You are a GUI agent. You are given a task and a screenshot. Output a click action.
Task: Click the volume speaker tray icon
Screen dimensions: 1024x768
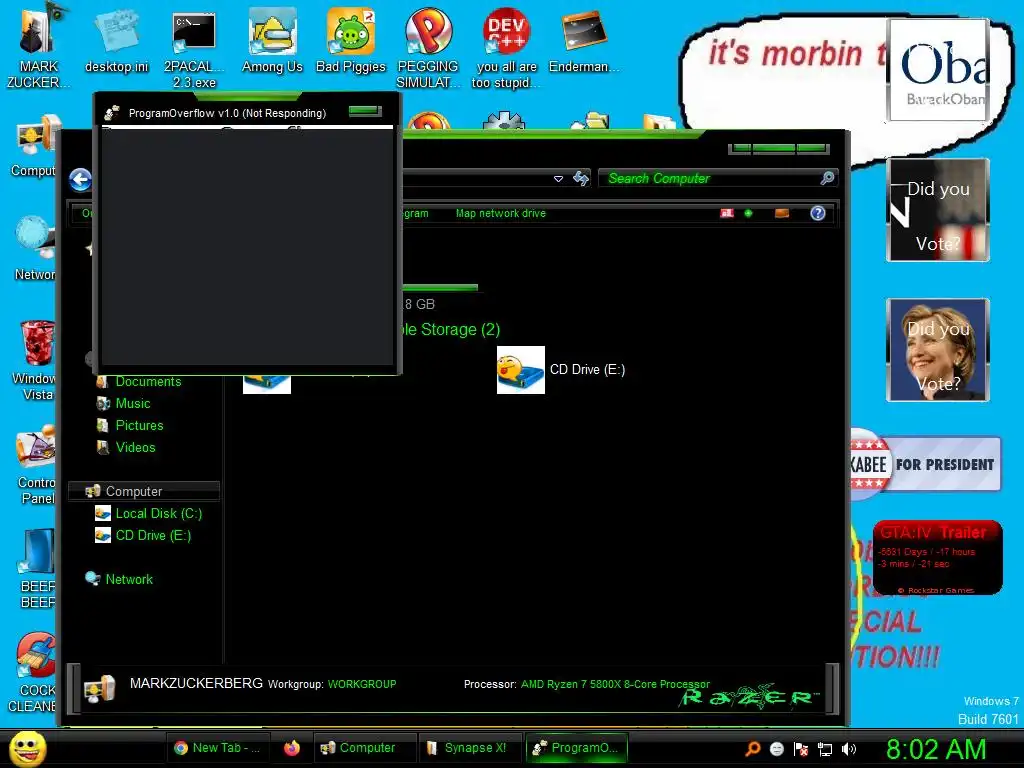[849, 749]
